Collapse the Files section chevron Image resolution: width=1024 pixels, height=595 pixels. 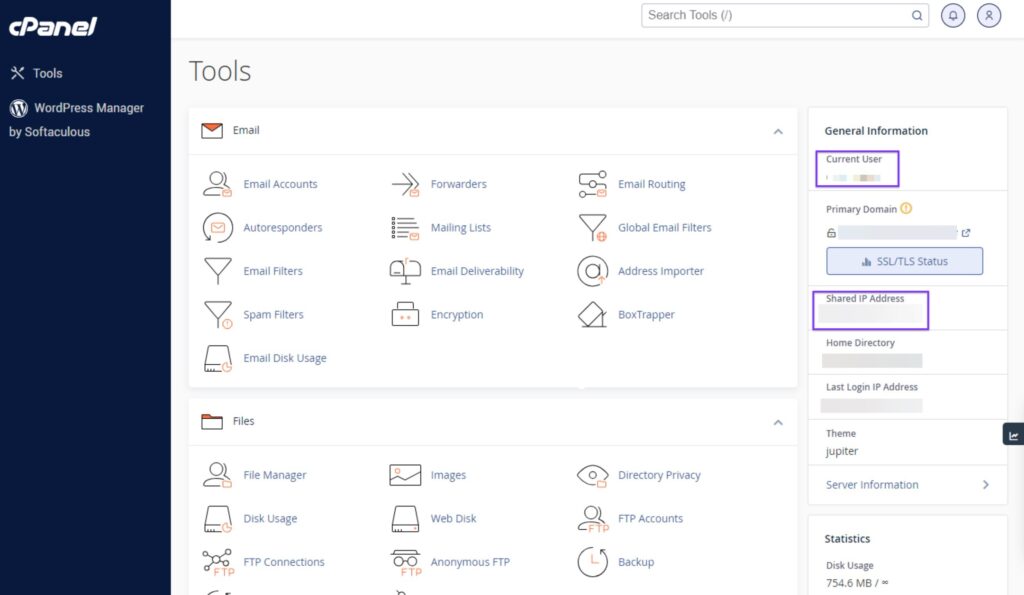778,422
